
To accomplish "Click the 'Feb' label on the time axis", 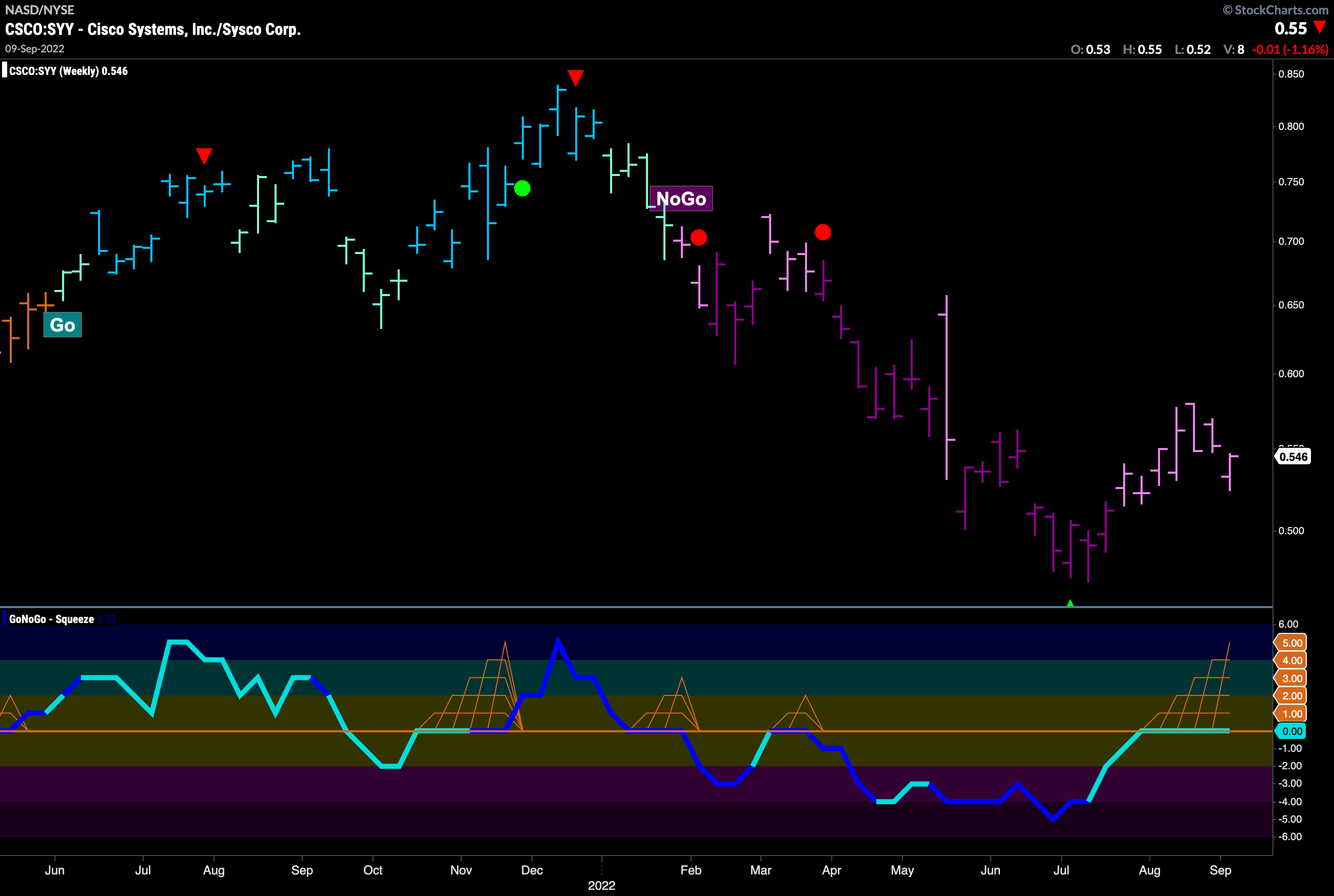I will pos(691,870).
